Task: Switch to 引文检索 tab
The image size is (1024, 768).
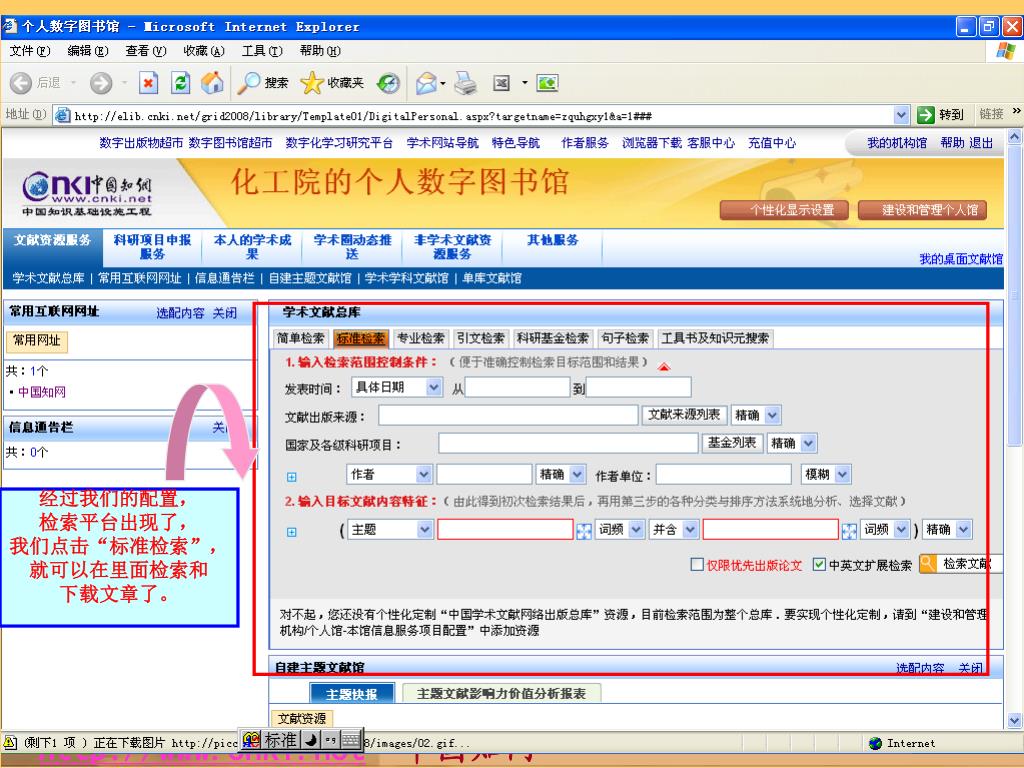Action: [x=481, y=338]
